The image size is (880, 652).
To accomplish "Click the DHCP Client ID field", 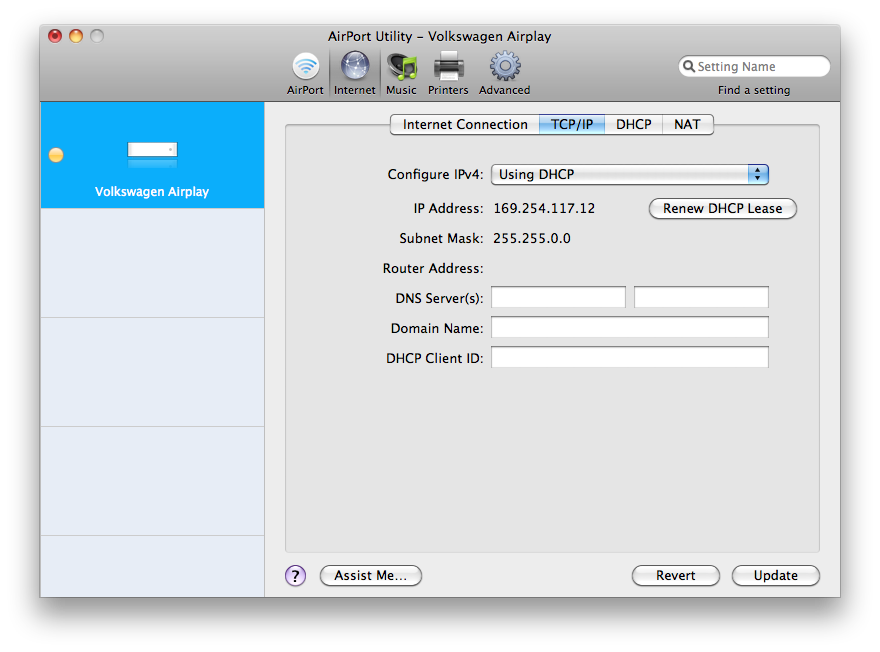I will [630, 357].
